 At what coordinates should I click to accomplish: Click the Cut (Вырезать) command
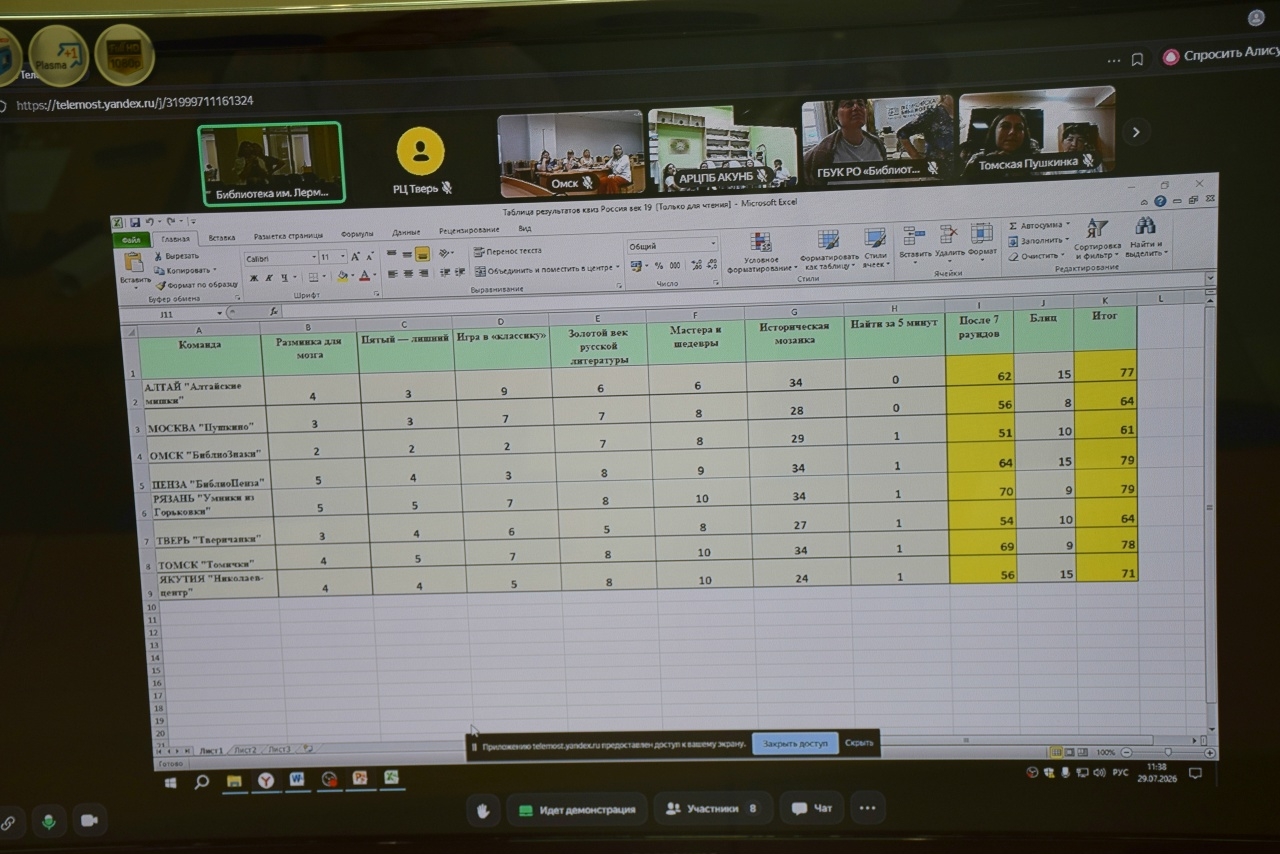pos(177,256)
